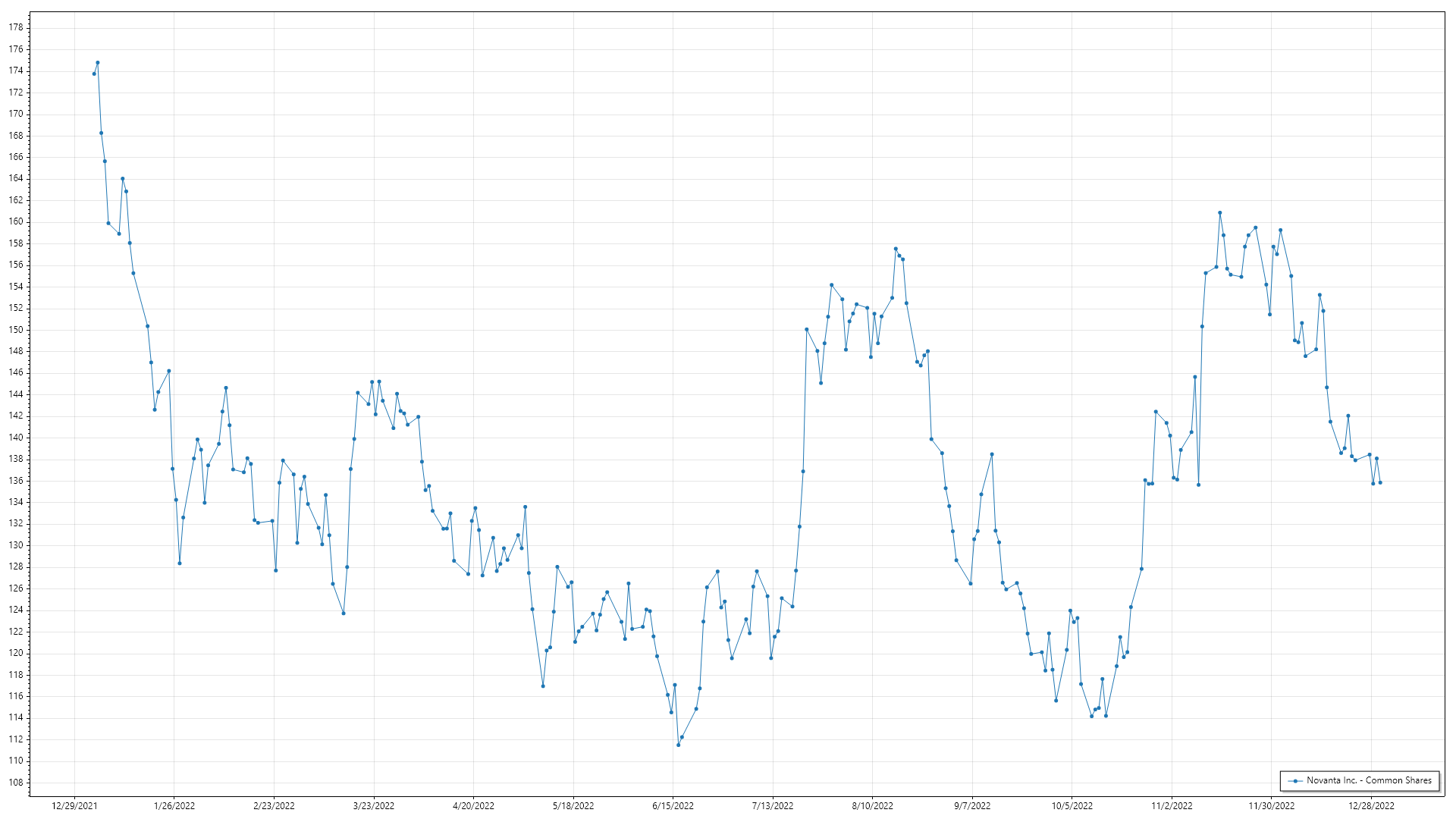
Task: Click the highest data point near 175
Action: click(98, 63)
